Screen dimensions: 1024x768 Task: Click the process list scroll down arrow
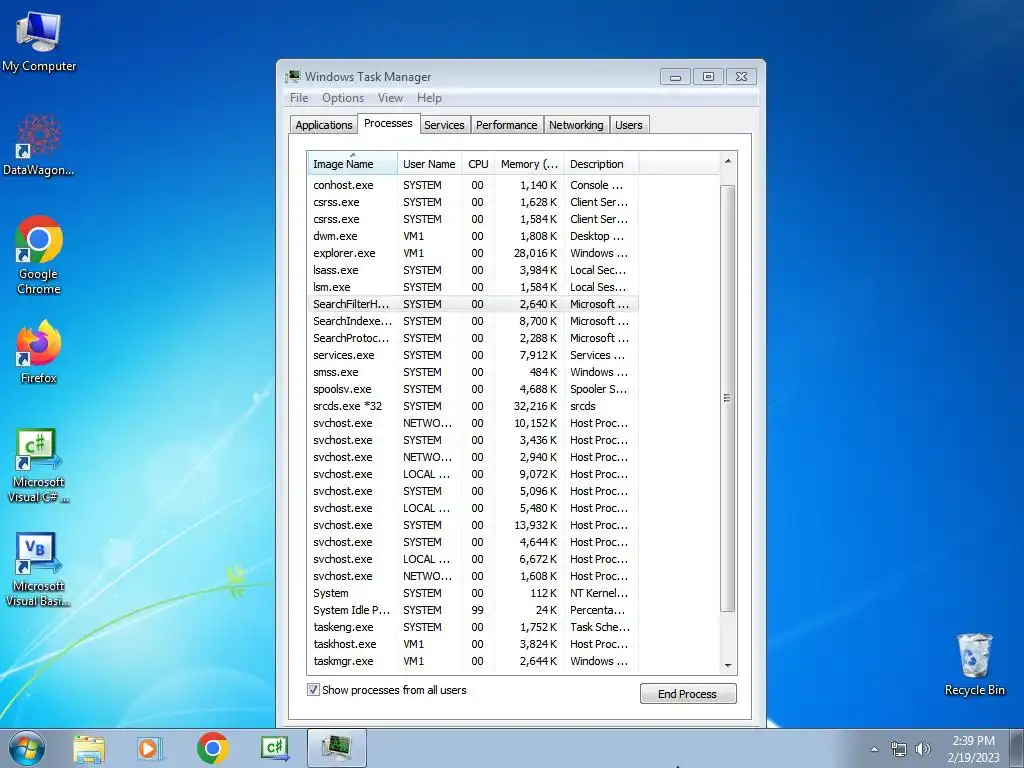728,665
